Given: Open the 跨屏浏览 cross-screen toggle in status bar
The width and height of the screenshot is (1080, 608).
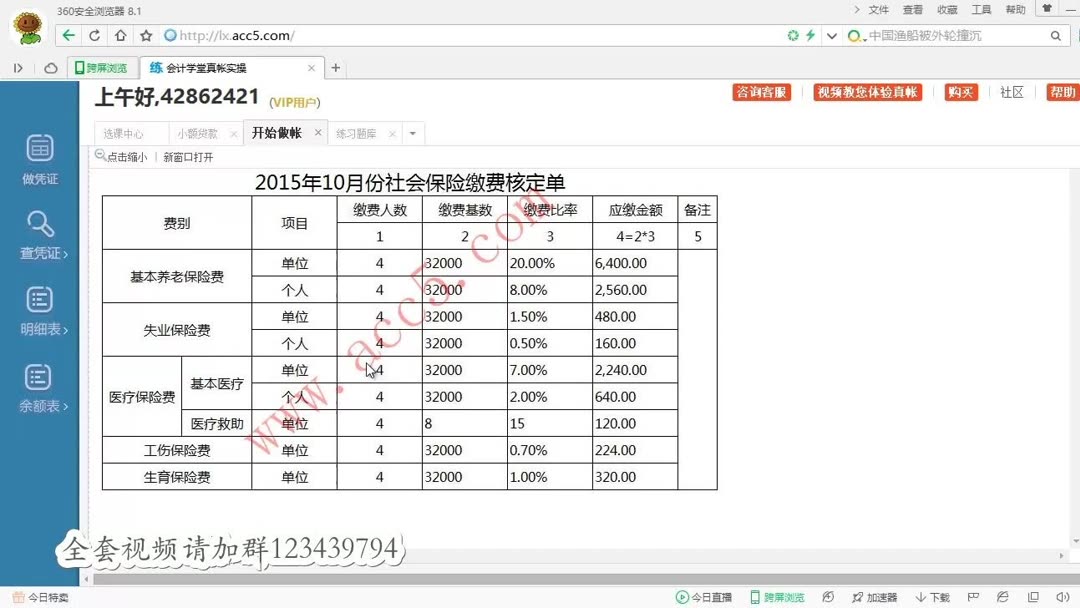Looking at the screenshot, I should click(x=778, y=596).
